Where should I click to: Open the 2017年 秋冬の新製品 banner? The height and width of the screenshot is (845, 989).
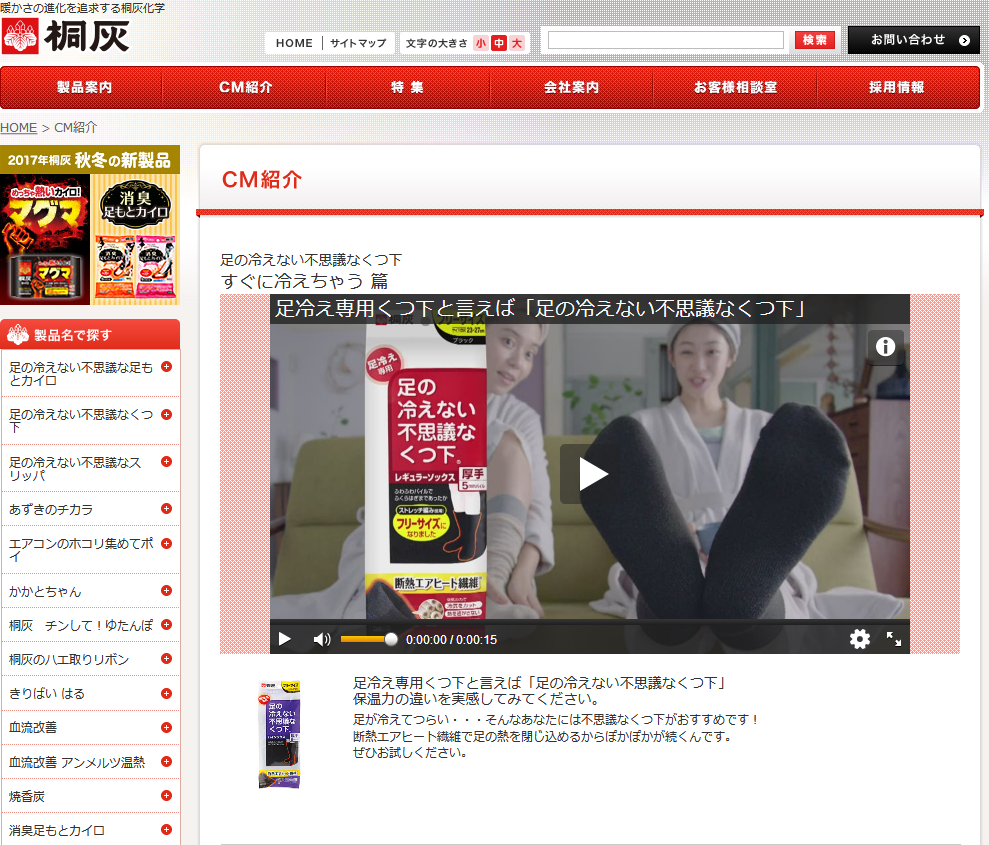[x=90, y=225]
